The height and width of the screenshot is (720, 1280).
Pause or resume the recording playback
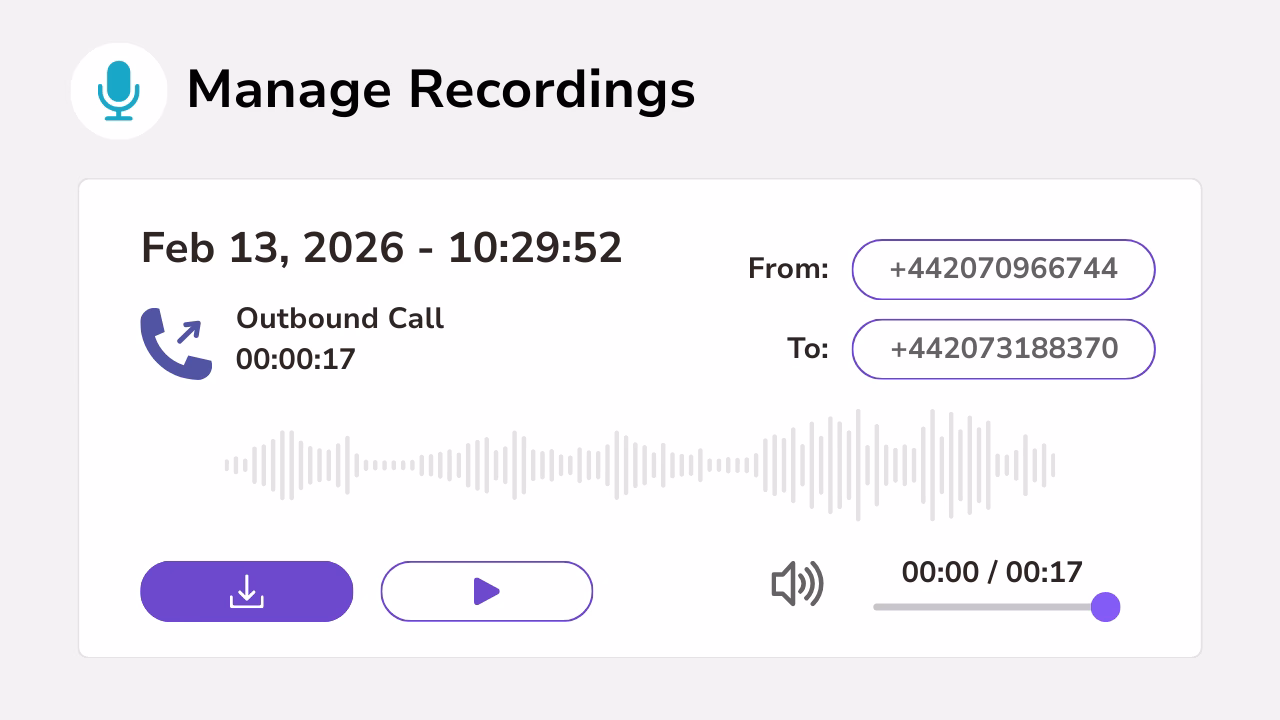(487, 591)
